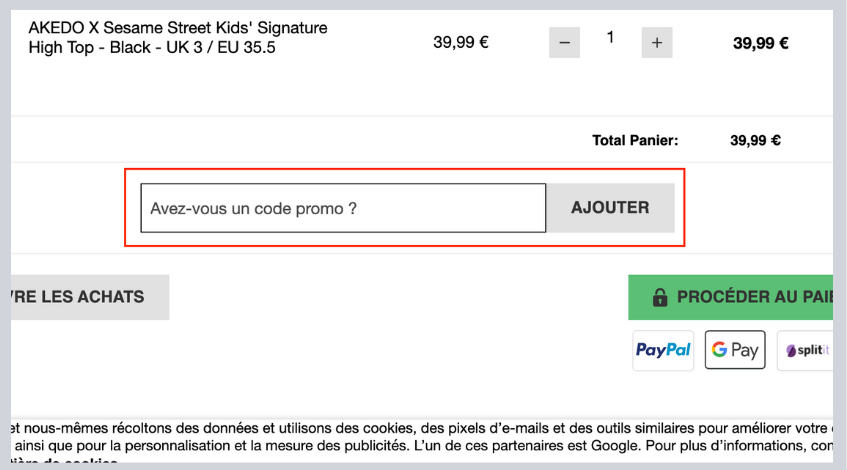Click the purple Splitit leaf logo
The height and width of the screenshot is (470, 847).
tap(791, 351)
